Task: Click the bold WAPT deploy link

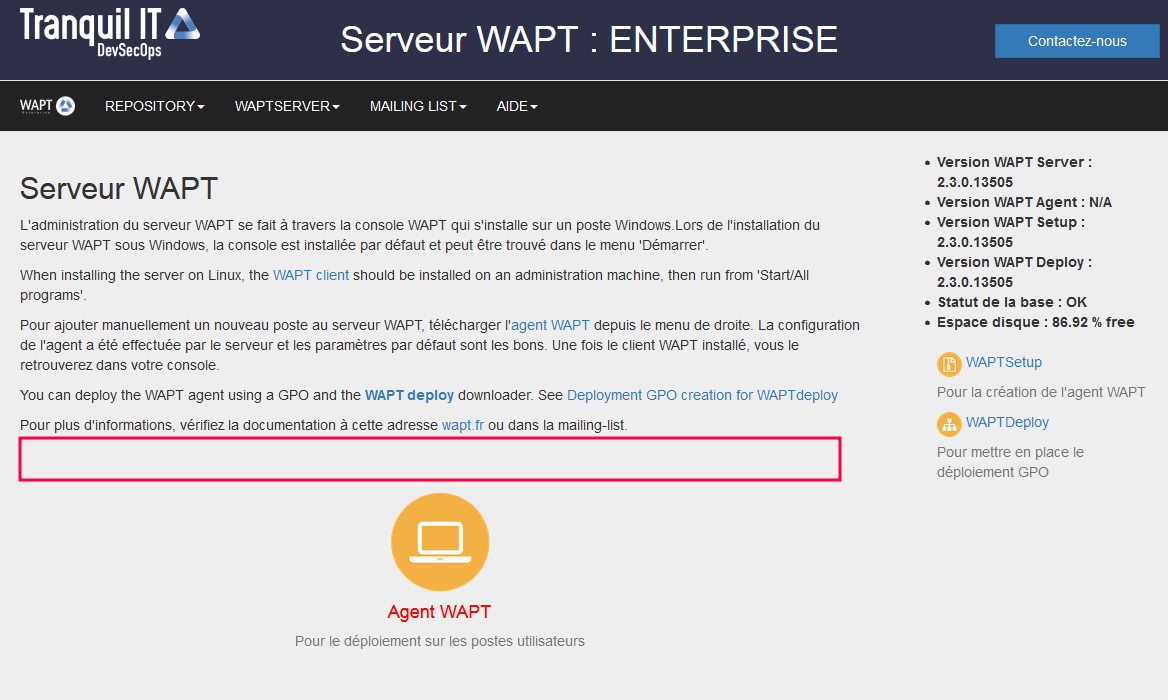Action: [x=409, y=395]
